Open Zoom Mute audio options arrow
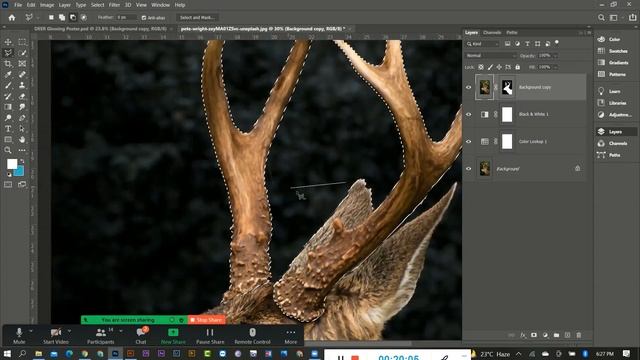 [31, 331]
